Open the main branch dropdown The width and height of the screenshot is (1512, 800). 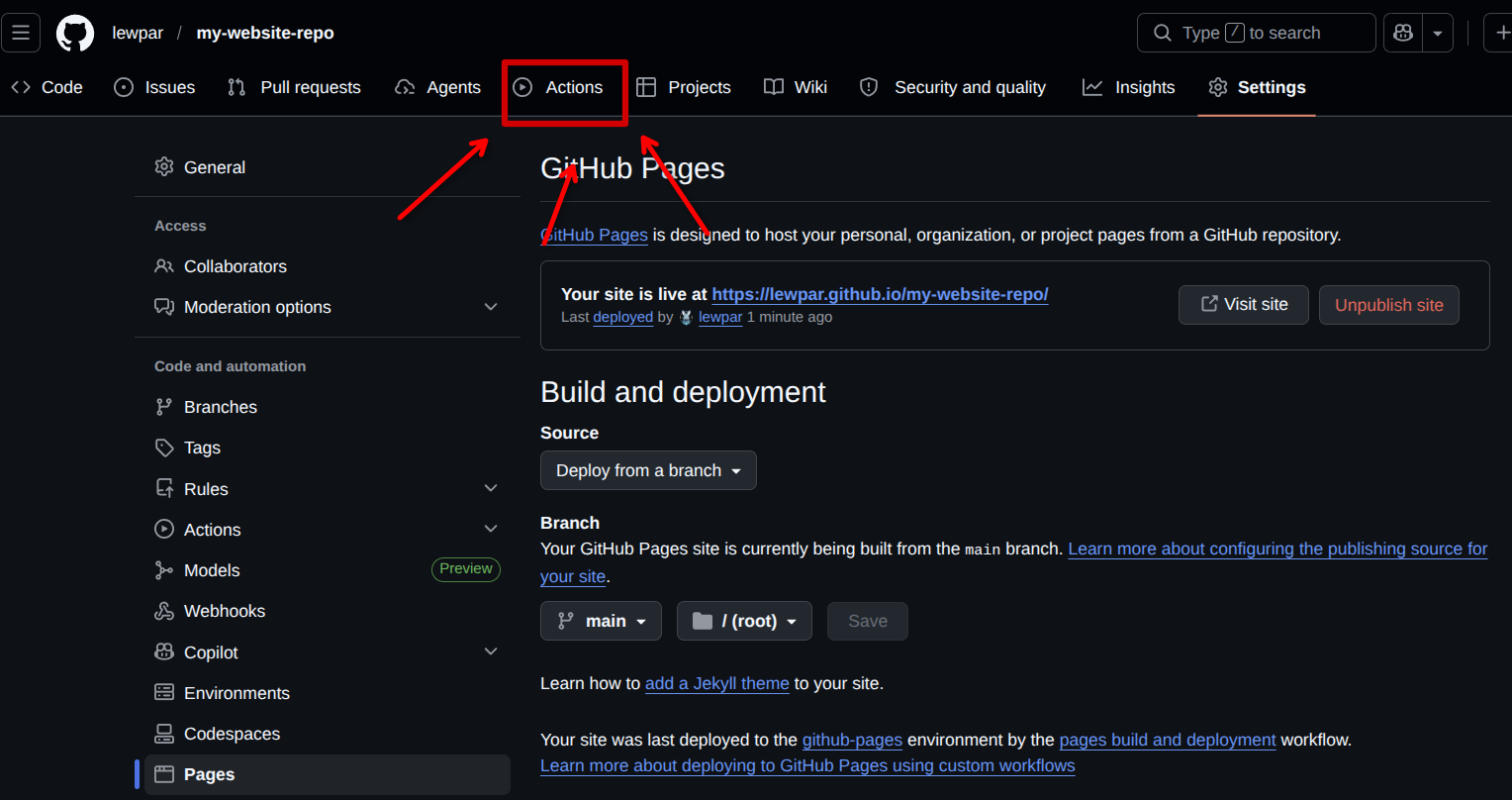[601, 621]
